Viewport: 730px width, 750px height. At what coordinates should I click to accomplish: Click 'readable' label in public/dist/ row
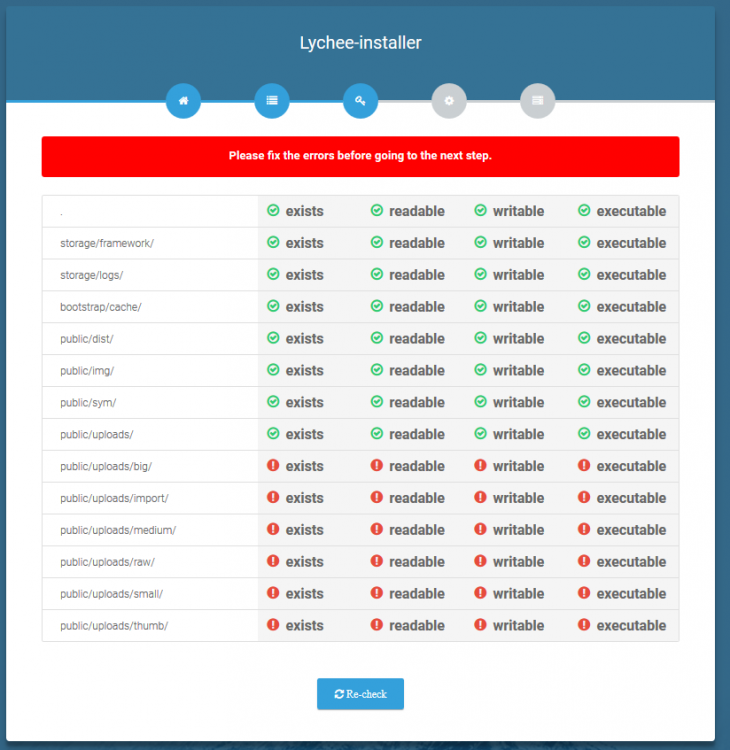[x=417, y=339]
